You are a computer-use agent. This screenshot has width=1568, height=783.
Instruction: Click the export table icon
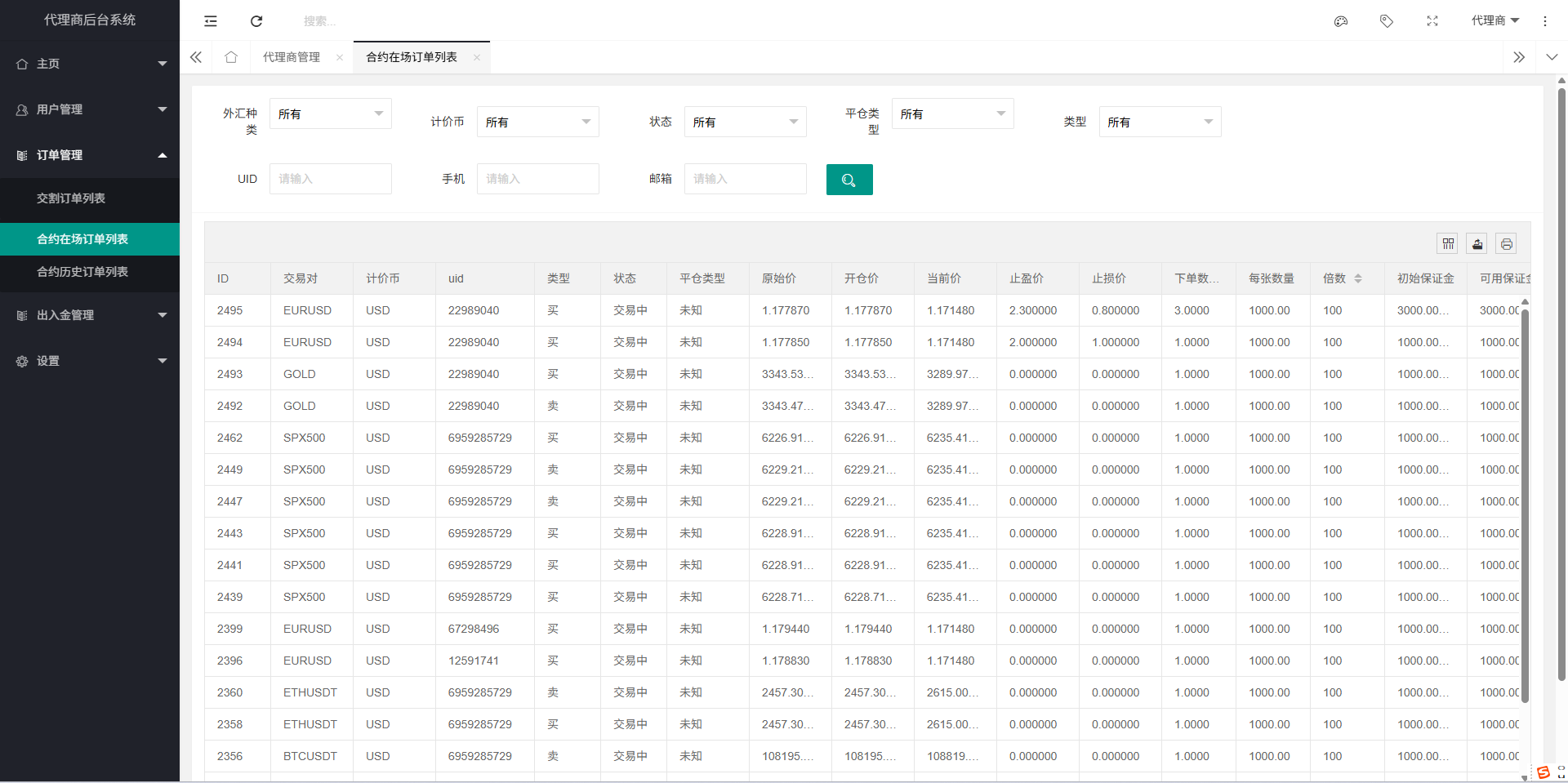tap(1477, 243)
